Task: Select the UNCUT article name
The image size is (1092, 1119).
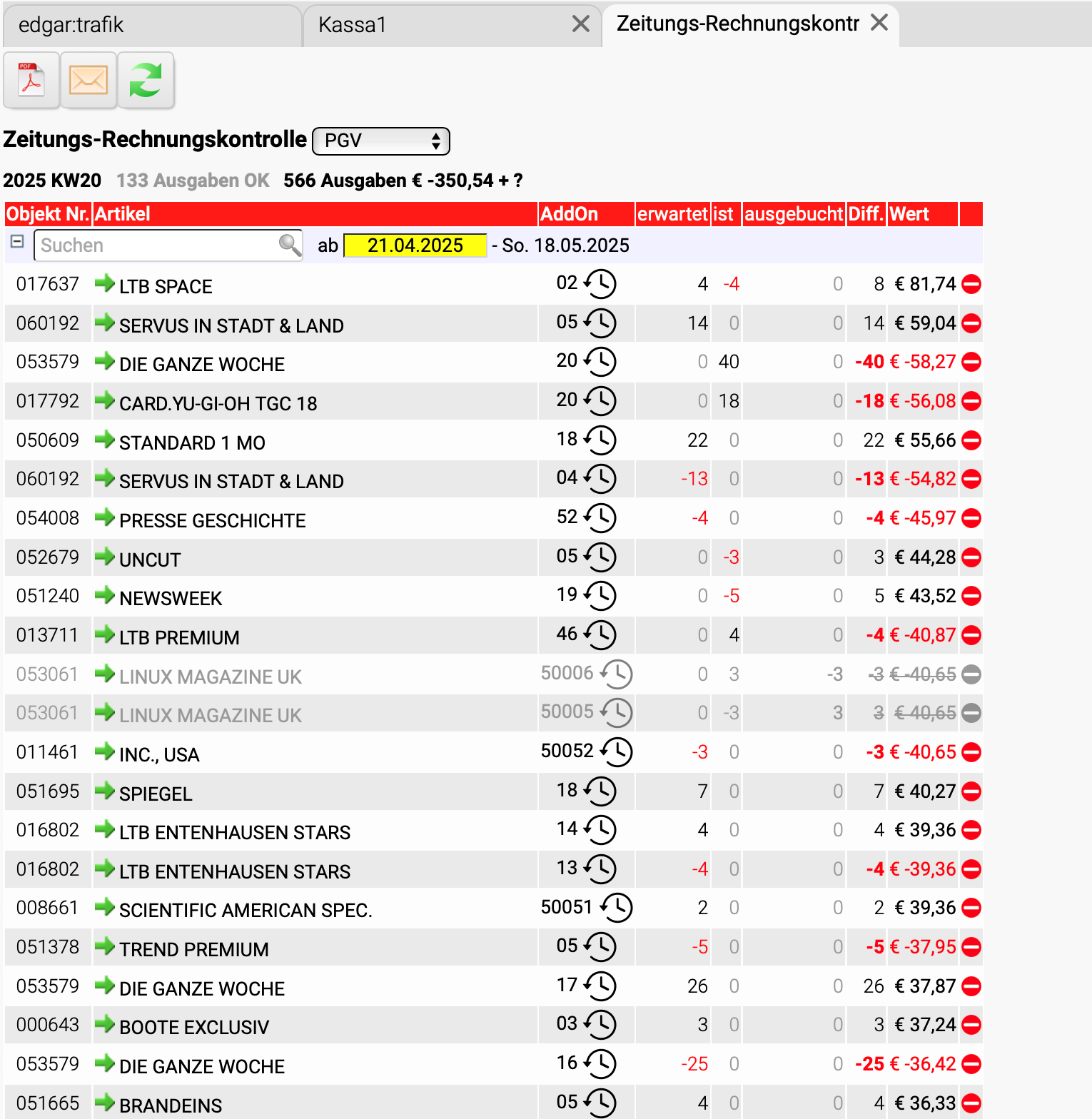Action: tap(150, 560)
